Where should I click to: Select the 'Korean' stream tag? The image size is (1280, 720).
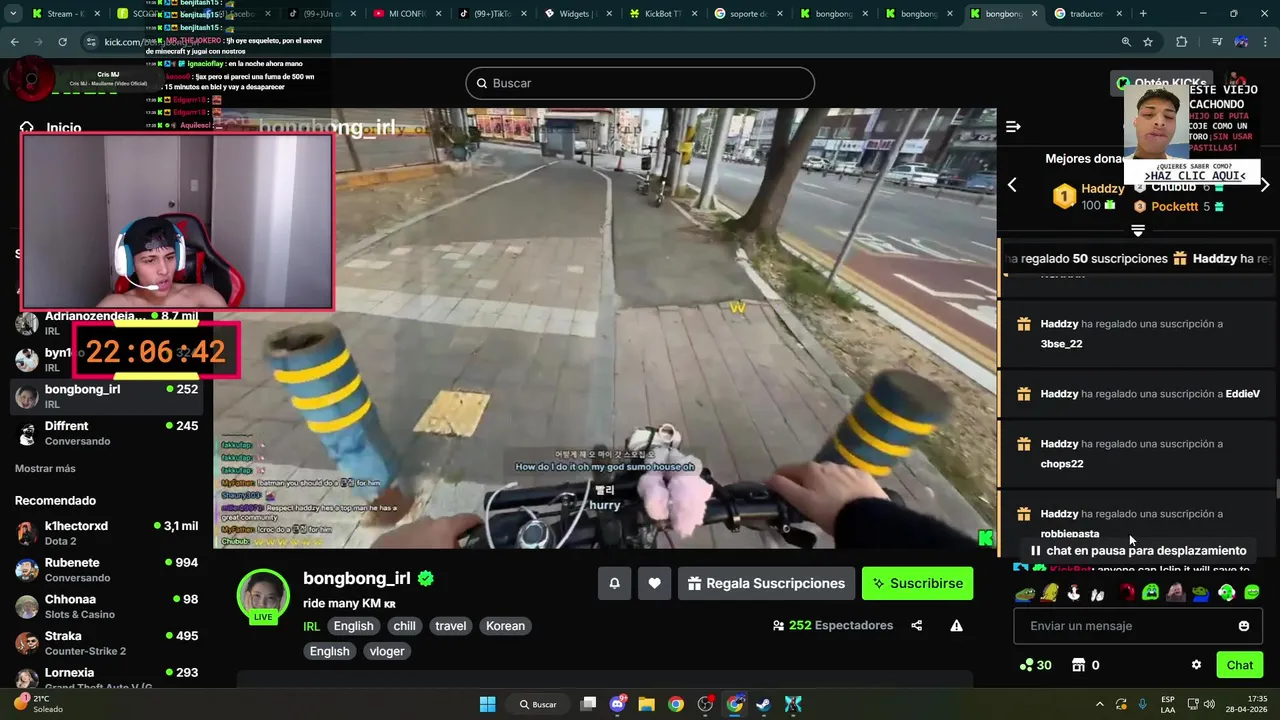tap(505, 626)
